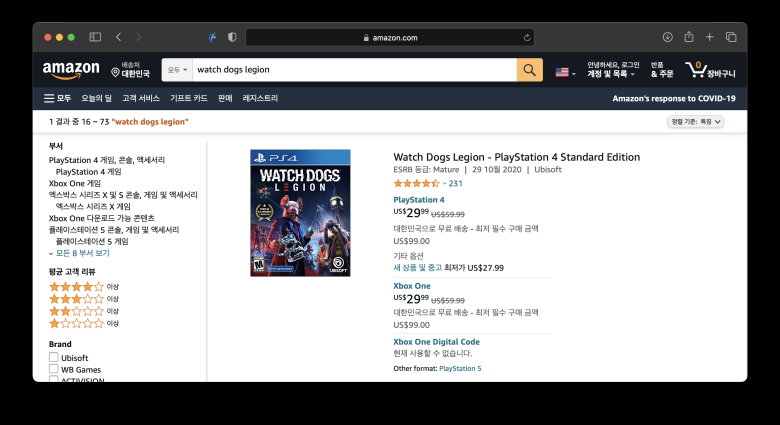Select Xbox One 다운로드 가능 콘텐츠 department
Viewport: 780px width, 425px height.
click(x=101, y=218)
